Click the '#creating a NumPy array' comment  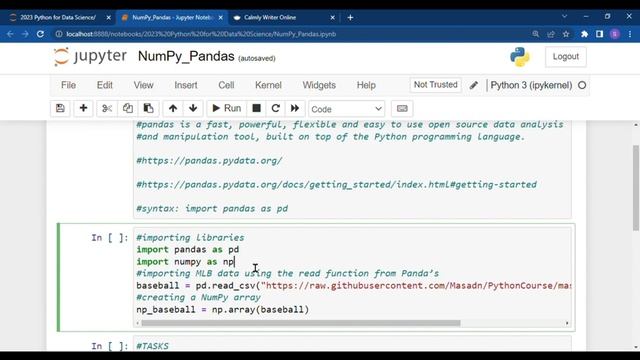click(198, 298)
